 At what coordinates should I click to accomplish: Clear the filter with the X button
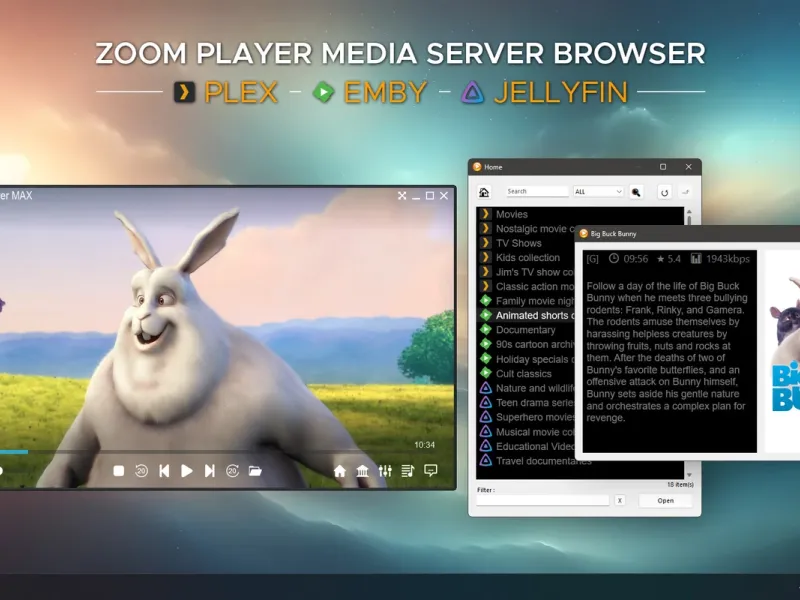[x=619, y=501]
